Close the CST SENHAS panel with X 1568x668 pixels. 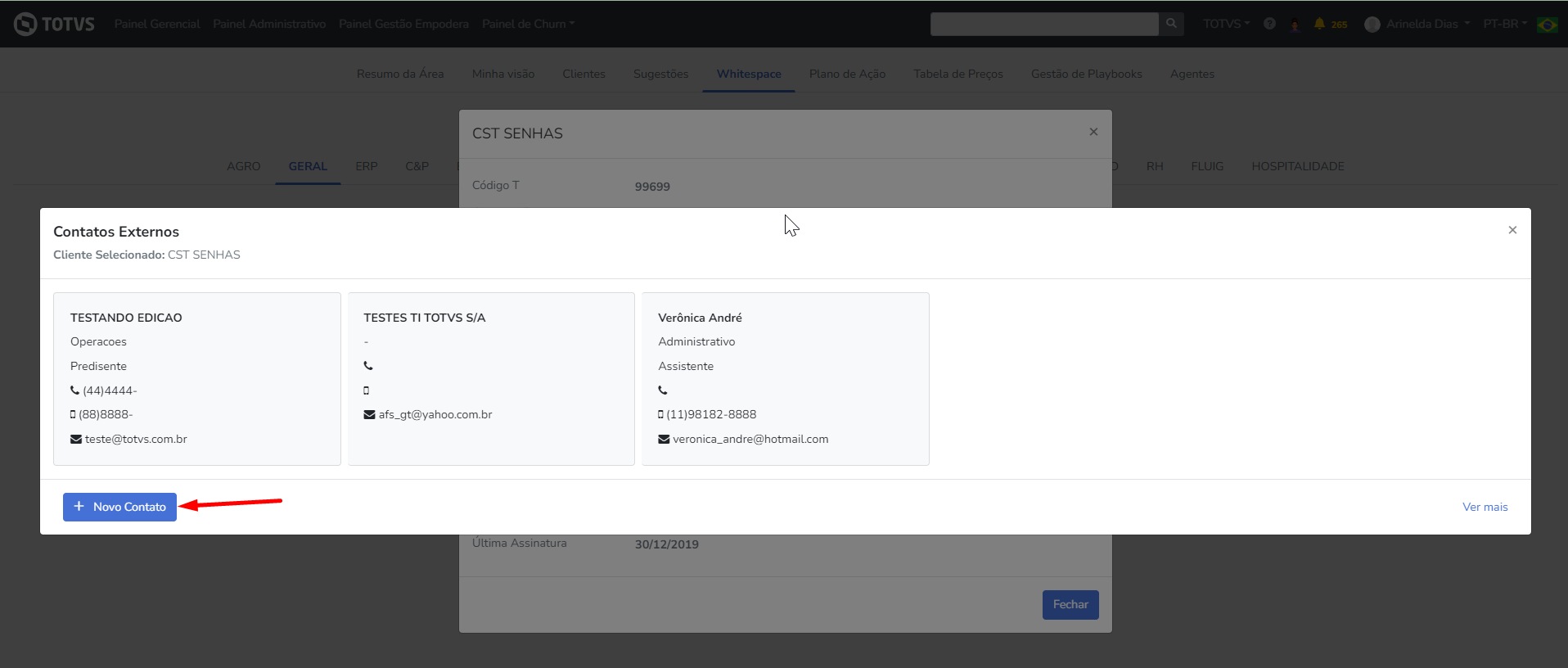(x=1093, y=132)
